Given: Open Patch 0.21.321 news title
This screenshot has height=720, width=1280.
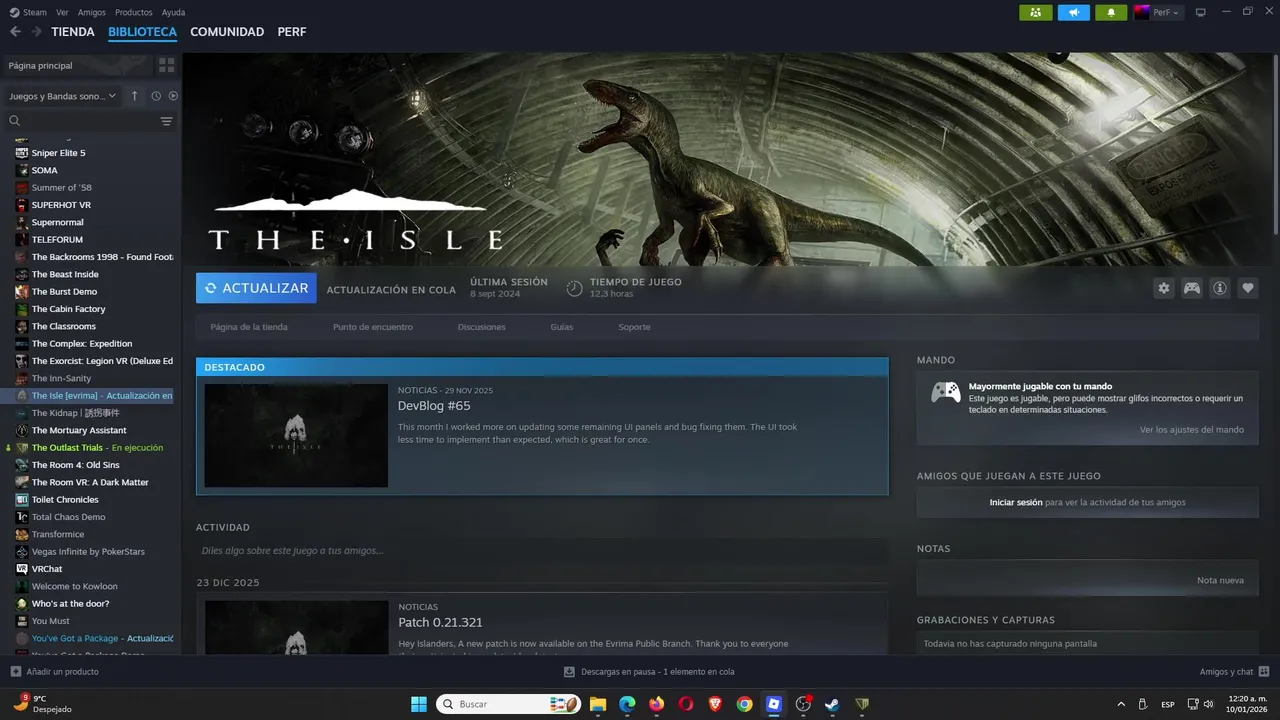Looking at the screenshot, I should click(440, 622).
